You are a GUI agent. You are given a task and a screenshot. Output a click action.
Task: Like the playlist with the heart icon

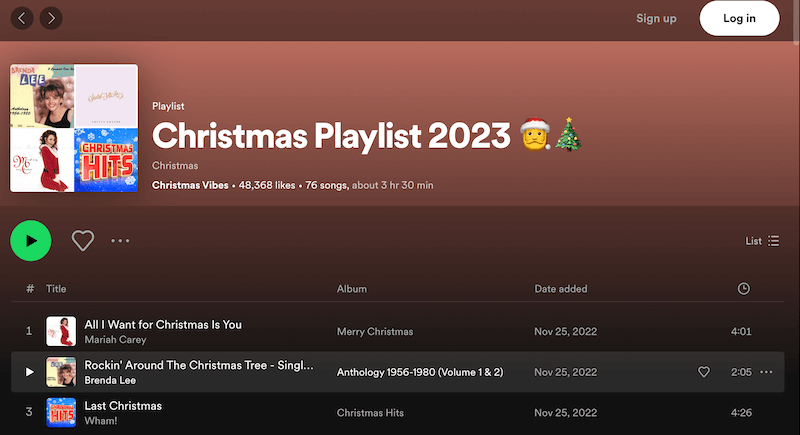tap(83, 240)
